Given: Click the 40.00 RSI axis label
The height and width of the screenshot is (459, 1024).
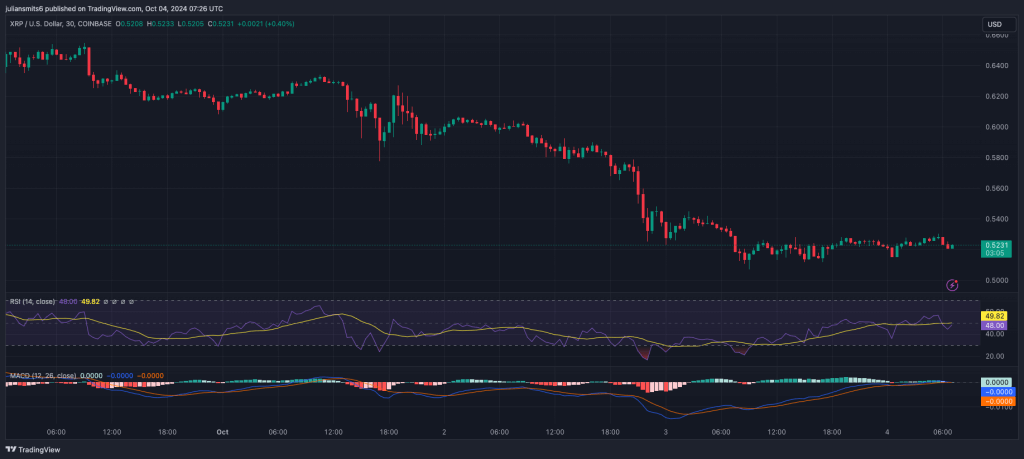Looking at the screenshot, I should click(994, 334).
